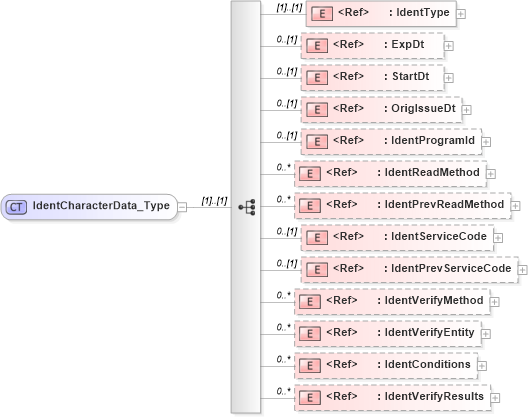Select the ': IdentType' label text
This screenshot has height=417, width=528.
(x=419, y=12)
